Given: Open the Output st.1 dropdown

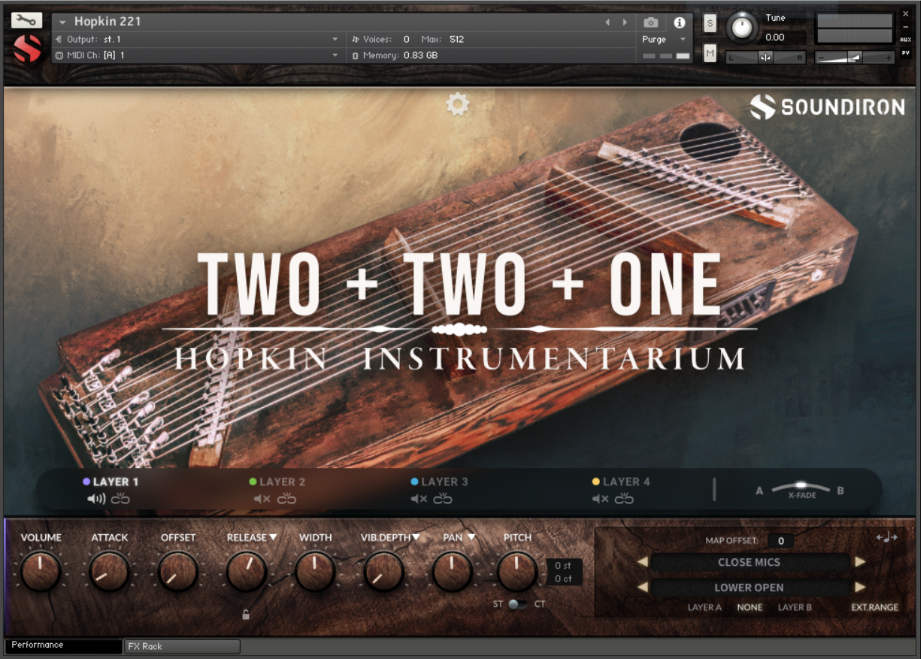Looking at the screenshot, I should click(200, 39).
